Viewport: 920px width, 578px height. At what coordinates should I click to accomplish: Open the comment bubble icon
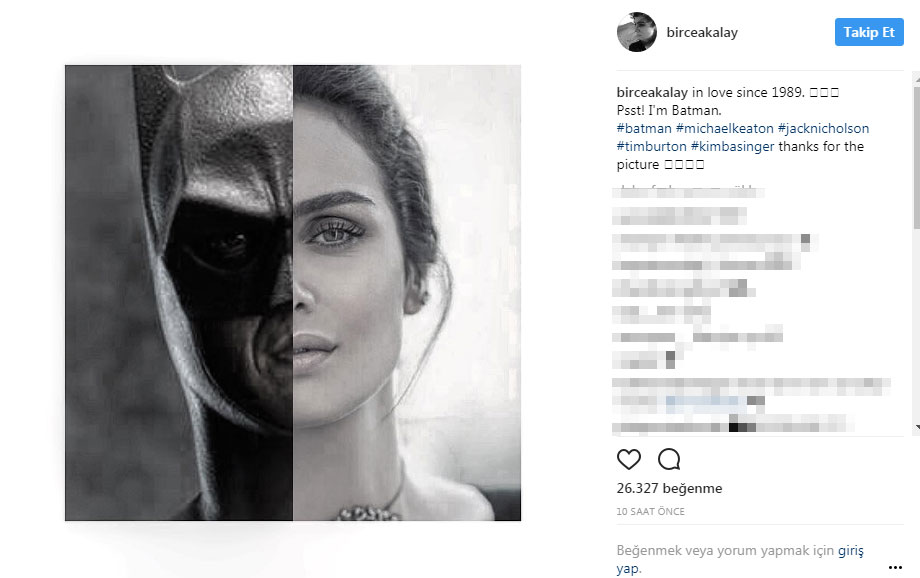[669, 459]
